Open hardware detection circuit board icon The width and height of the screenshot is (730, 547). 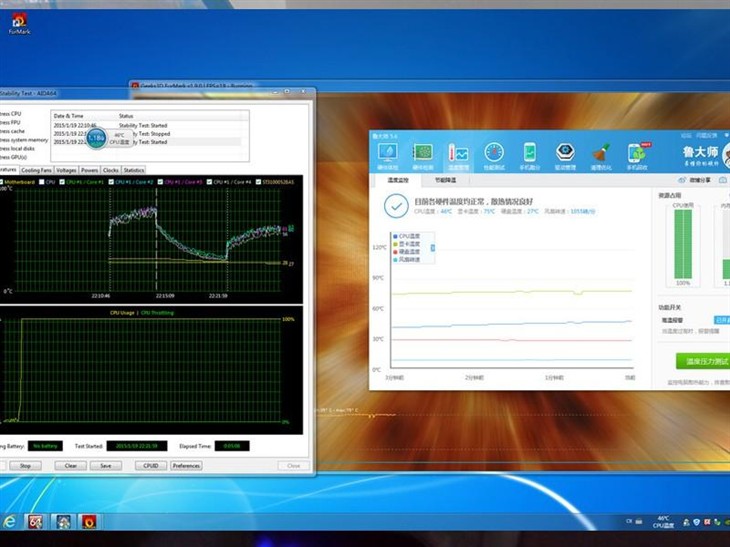(x=423, y=156)
